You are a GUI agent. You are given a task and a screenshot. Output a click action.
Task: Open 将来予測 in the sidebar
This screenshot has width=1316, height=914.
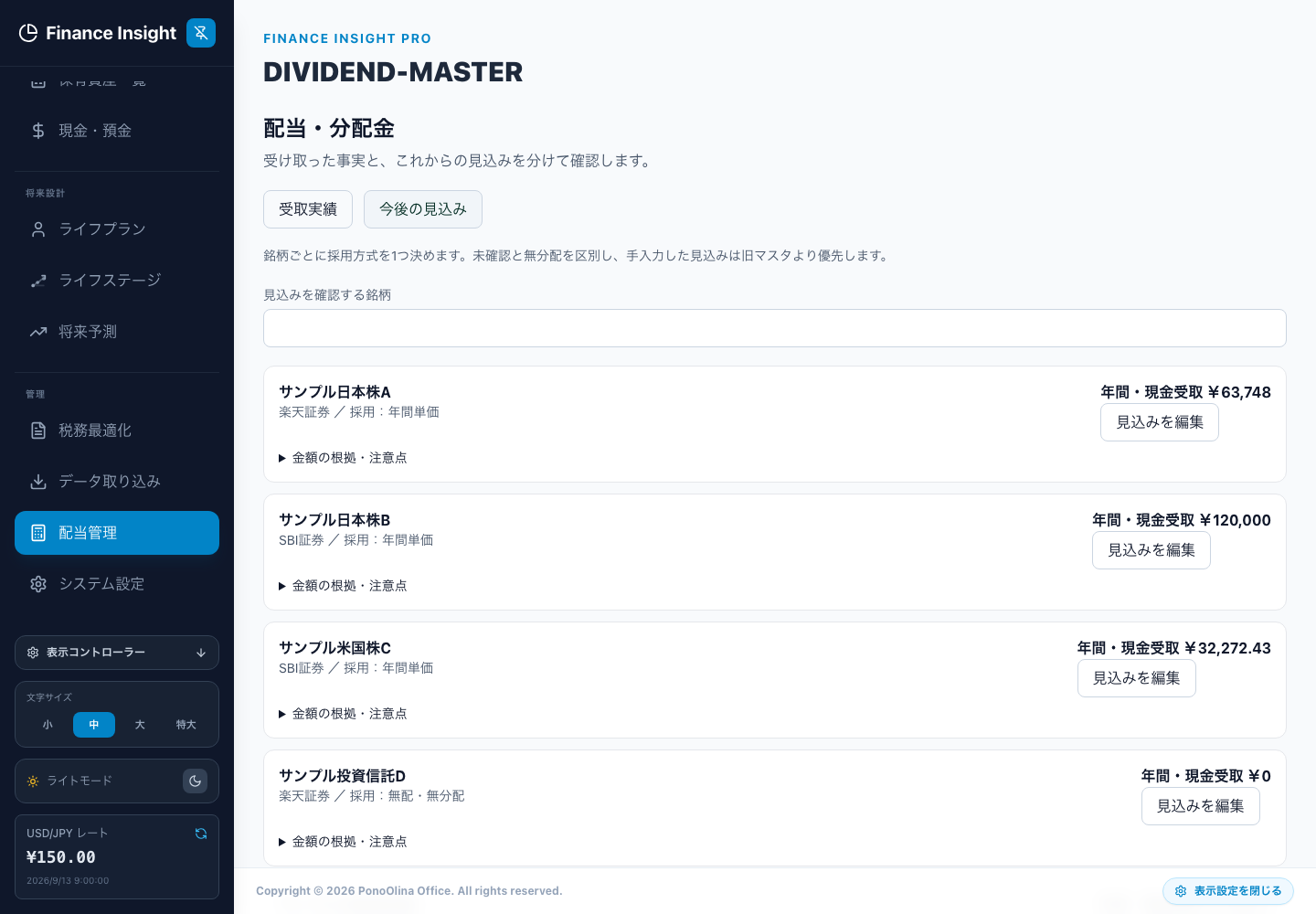click(x=117, y=332)
